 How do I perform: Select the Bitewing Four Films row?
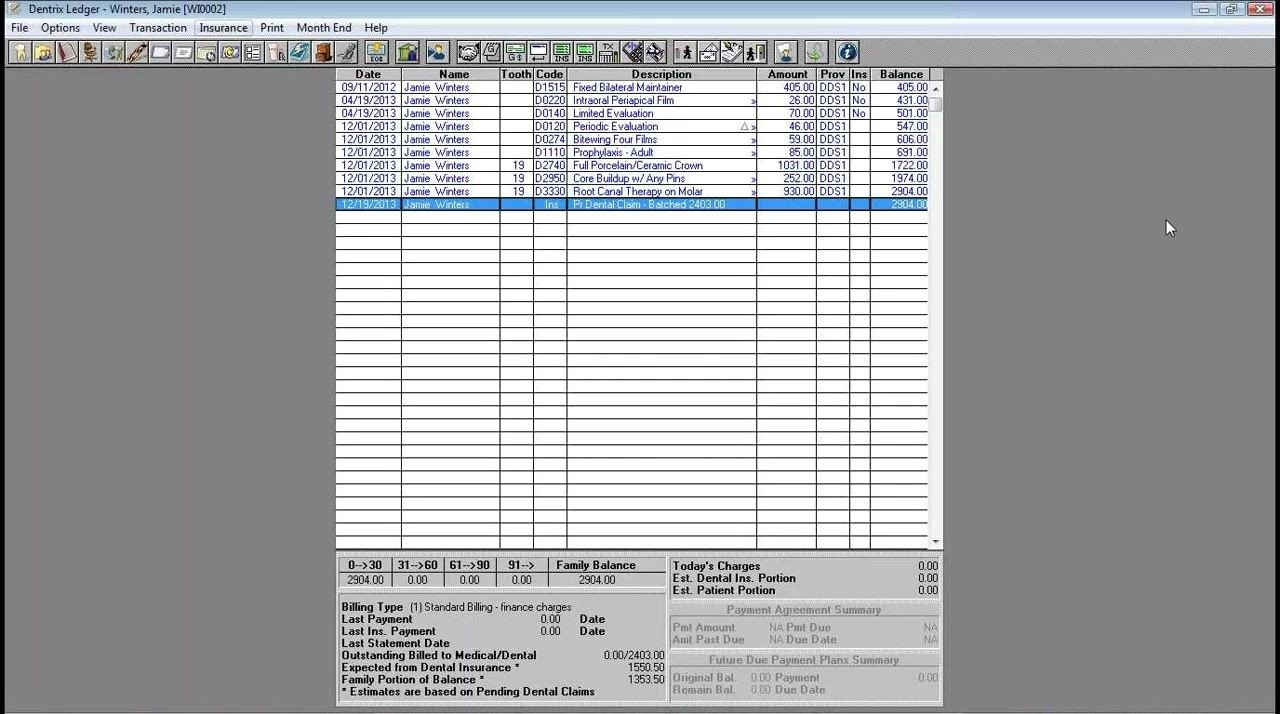[632, 139]
